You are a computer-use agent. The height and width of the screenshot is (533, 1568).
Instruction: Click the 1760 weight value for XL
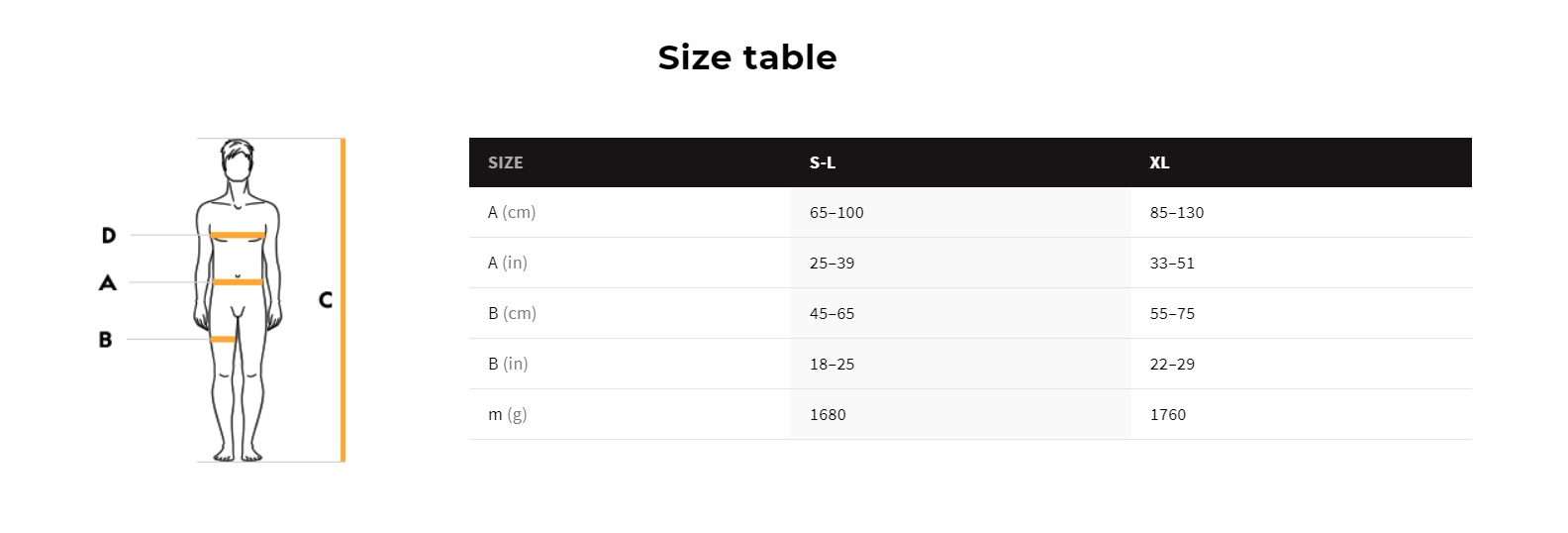pyautogui.click(x=1168, y=415)
